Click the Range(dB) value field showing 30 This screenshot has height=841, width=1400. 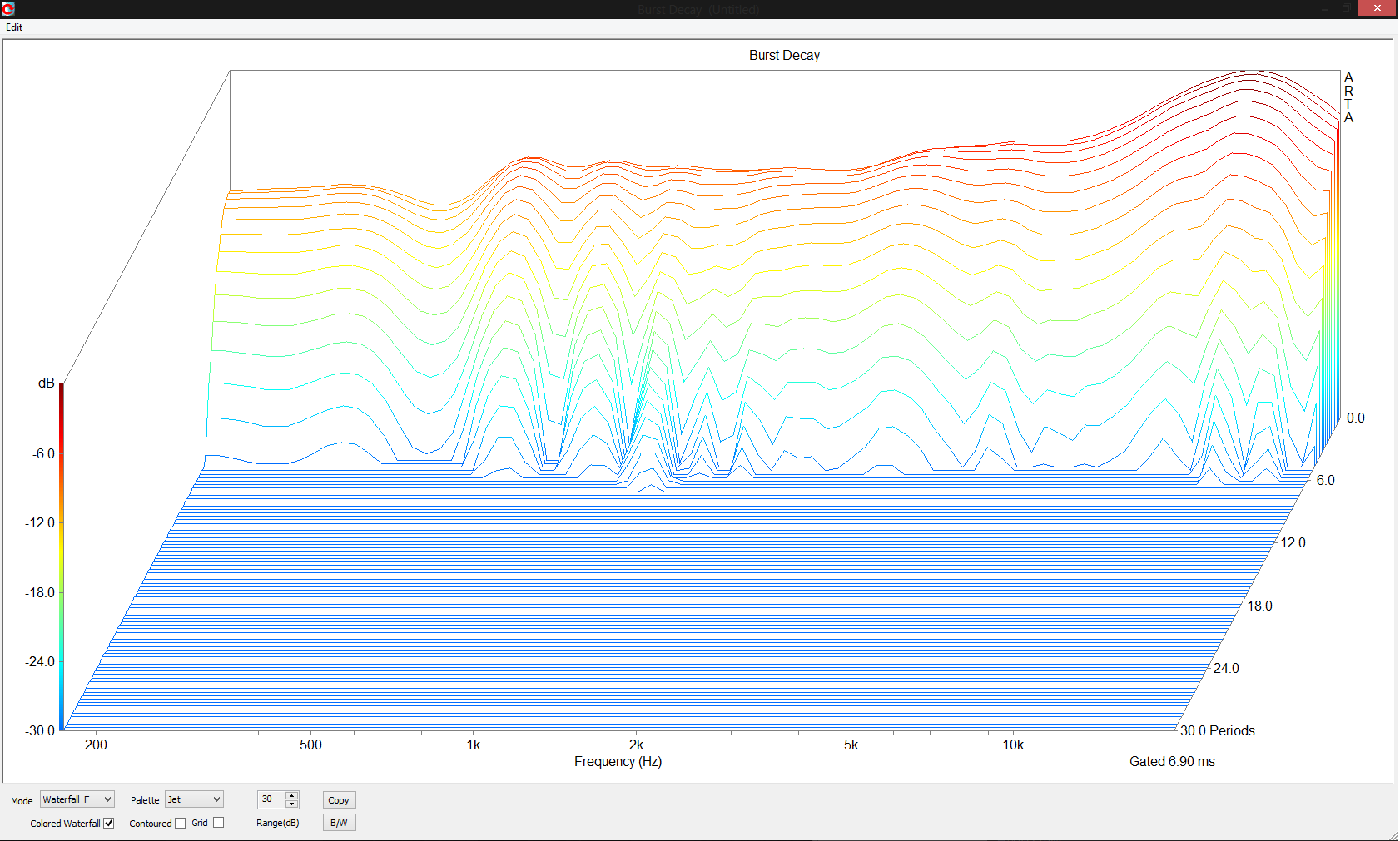pyautogui.click(x=271, y=799)
